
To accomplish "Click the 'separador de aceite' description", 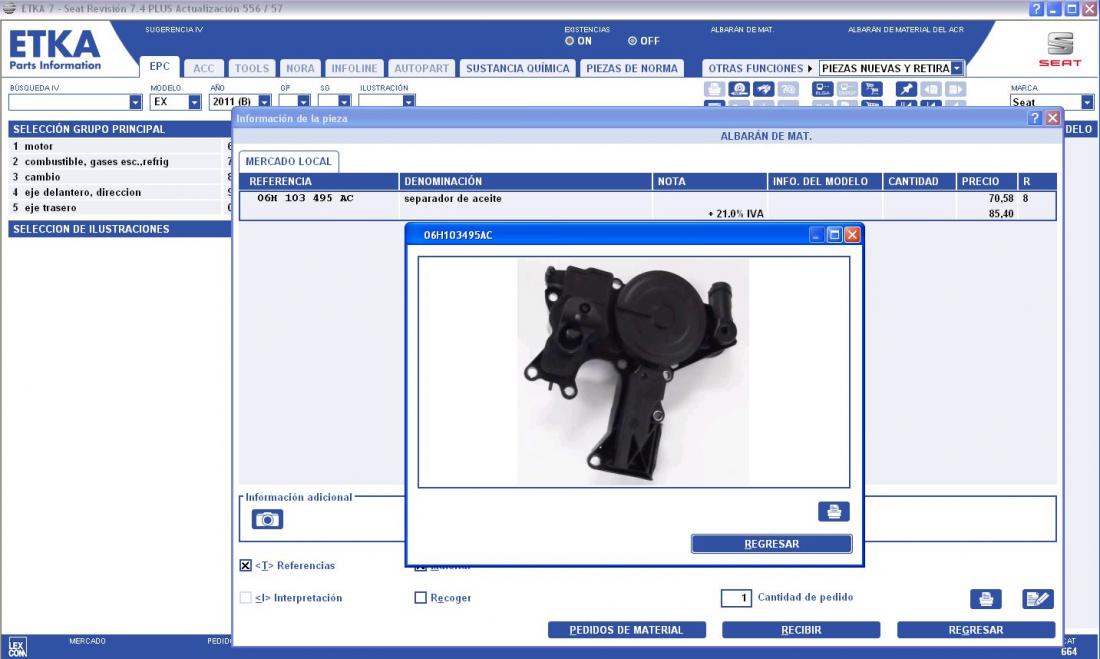I will tap(452, 199).
